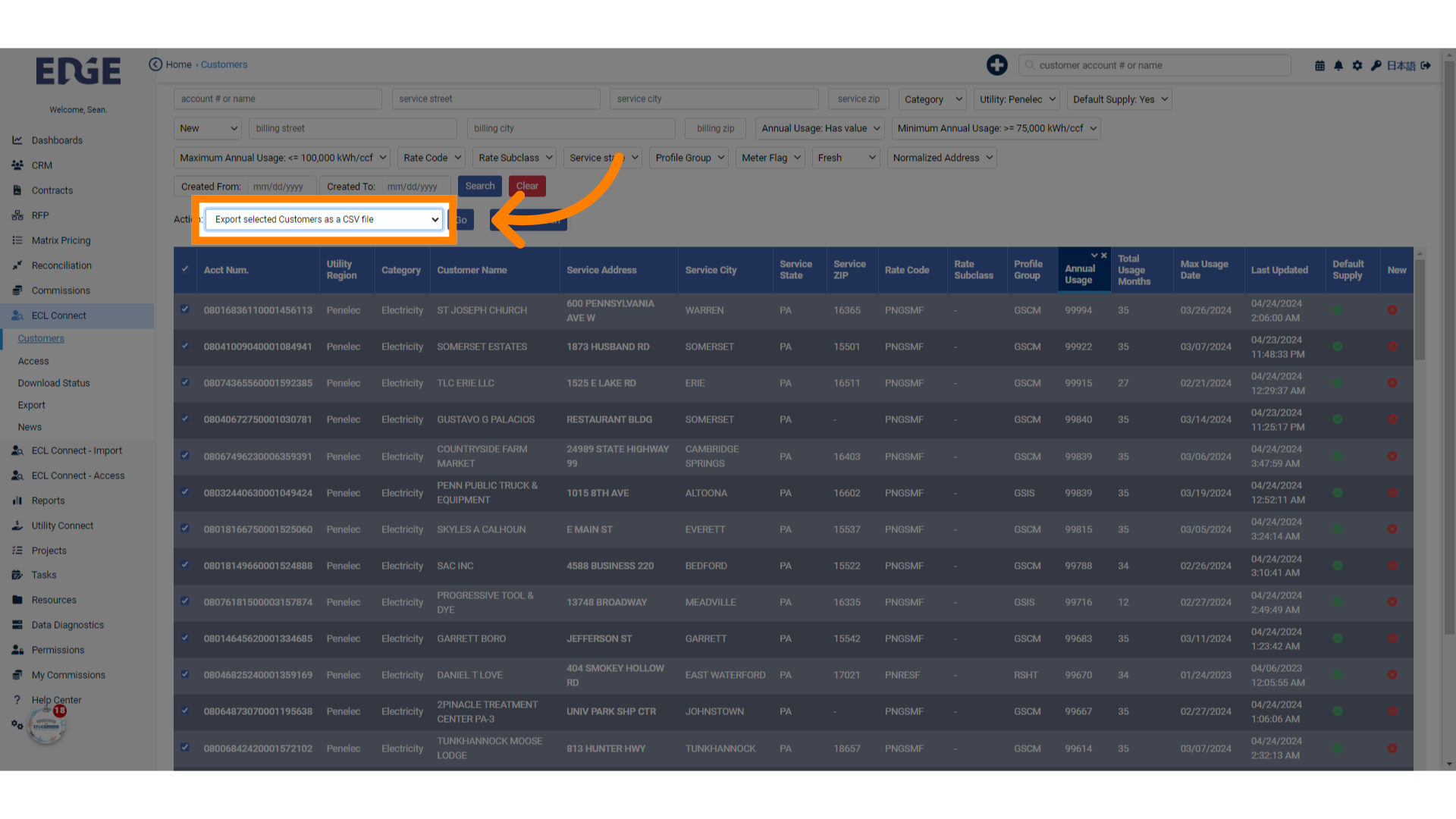Uncheck the SAC INC row checkbox

pos(185,565)
